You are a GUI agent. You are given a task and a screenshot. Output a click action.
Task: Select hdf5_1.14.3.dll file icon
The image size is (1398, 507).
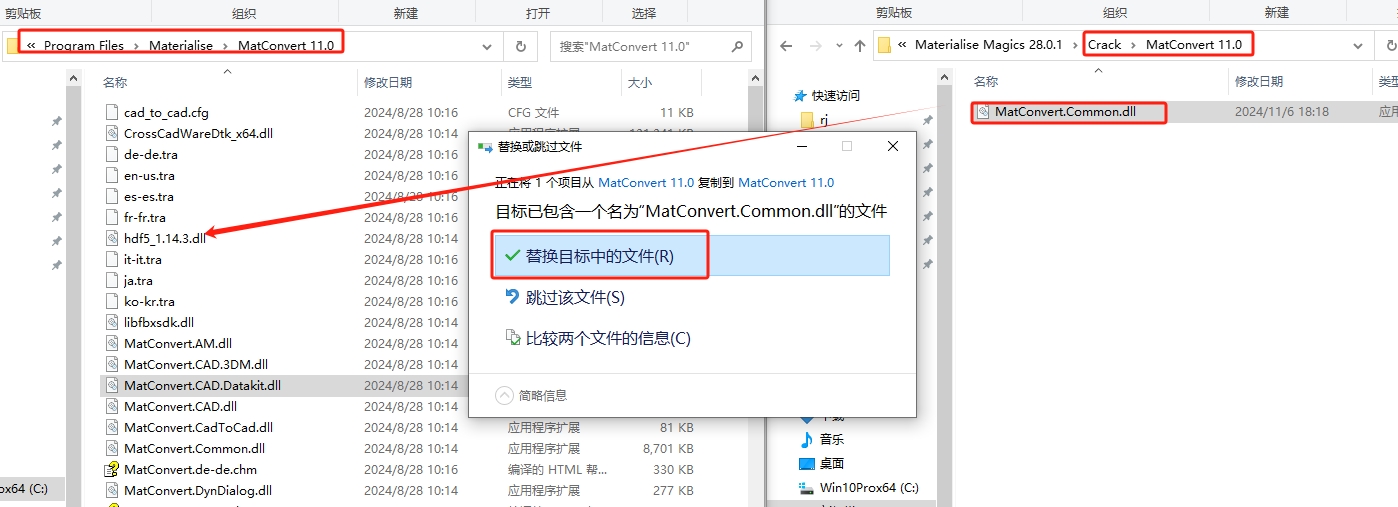[112, 238]
